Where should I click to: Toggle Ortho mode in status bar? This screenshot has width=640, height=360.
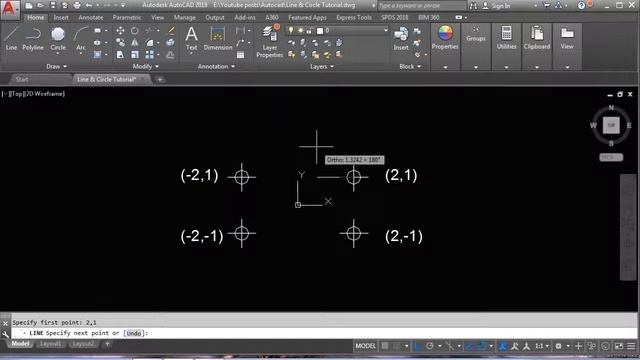(418, 346)
